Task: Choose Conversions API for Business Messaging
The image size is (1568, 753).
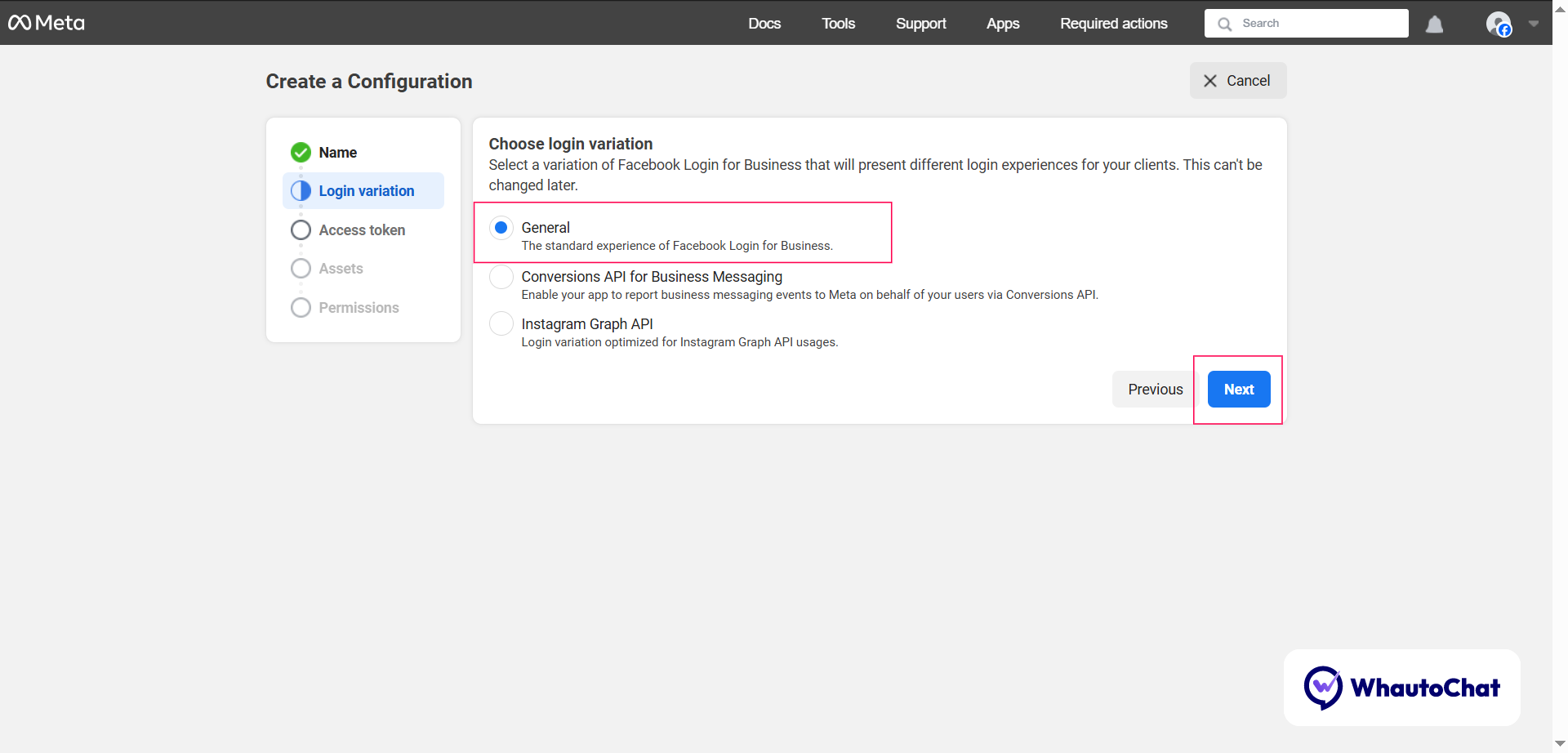Action: click(501, 277)
